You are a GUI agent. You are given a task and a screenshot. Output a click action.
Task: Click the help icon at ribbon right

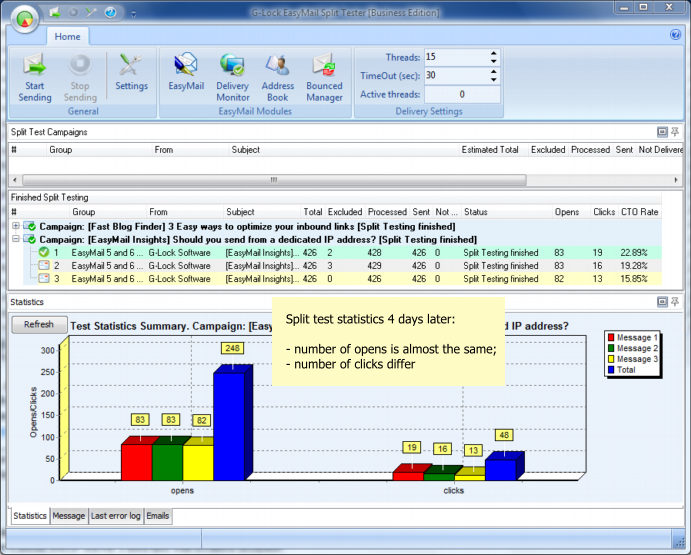675,34
